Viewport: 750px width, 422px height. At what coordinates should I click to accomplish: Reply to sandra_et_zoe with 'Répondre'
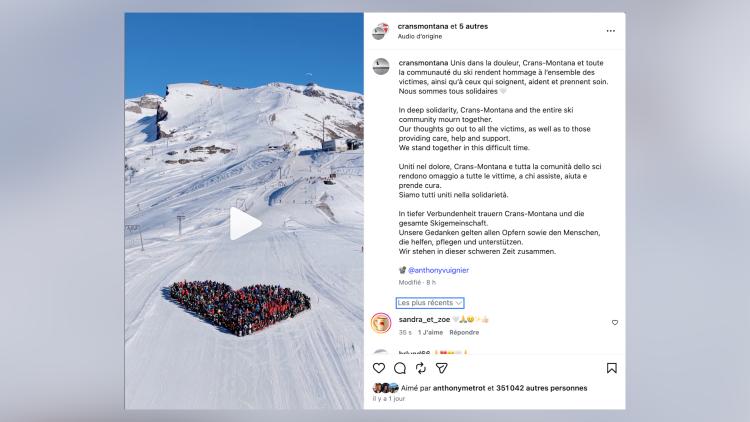point(464,332)
